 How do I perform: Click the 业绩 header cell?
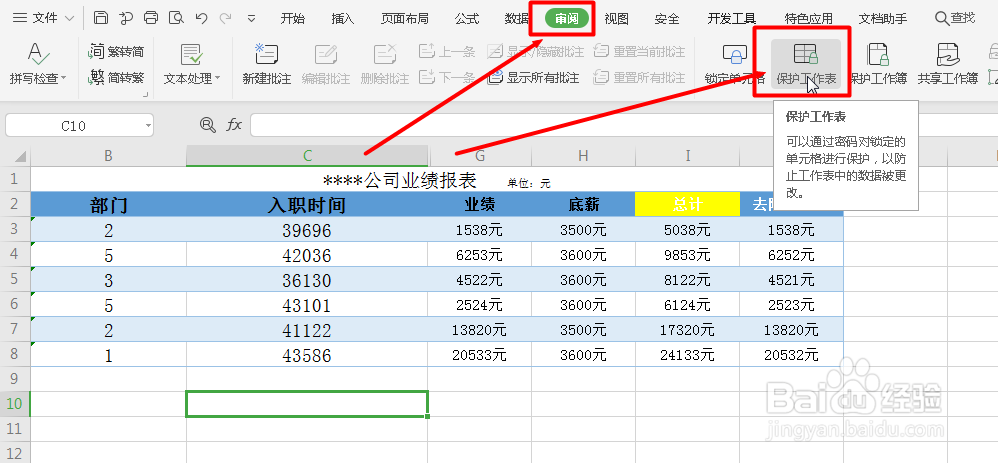coord(480,204)
